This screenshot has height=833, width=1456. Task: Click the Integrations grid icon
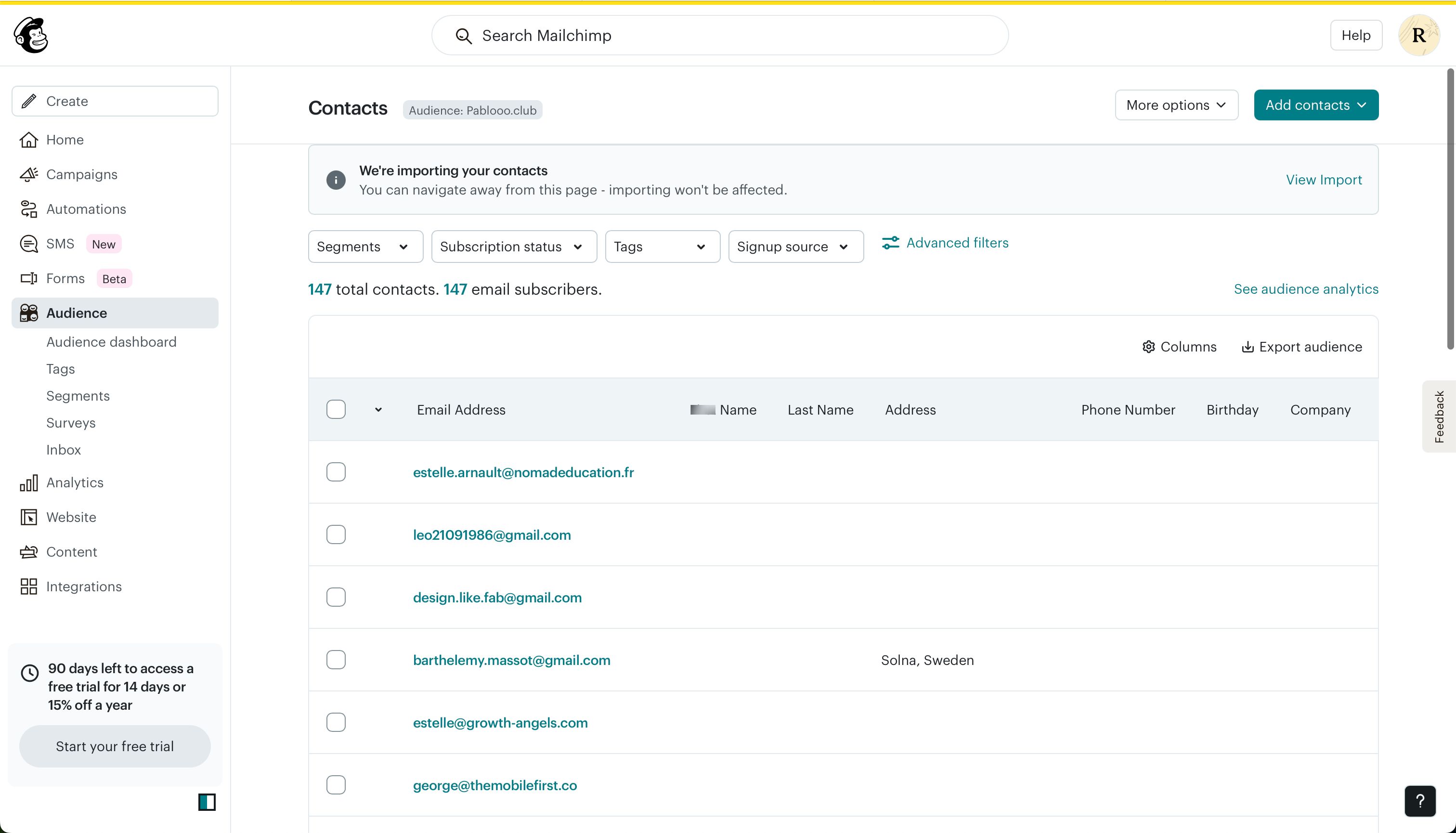28,586
